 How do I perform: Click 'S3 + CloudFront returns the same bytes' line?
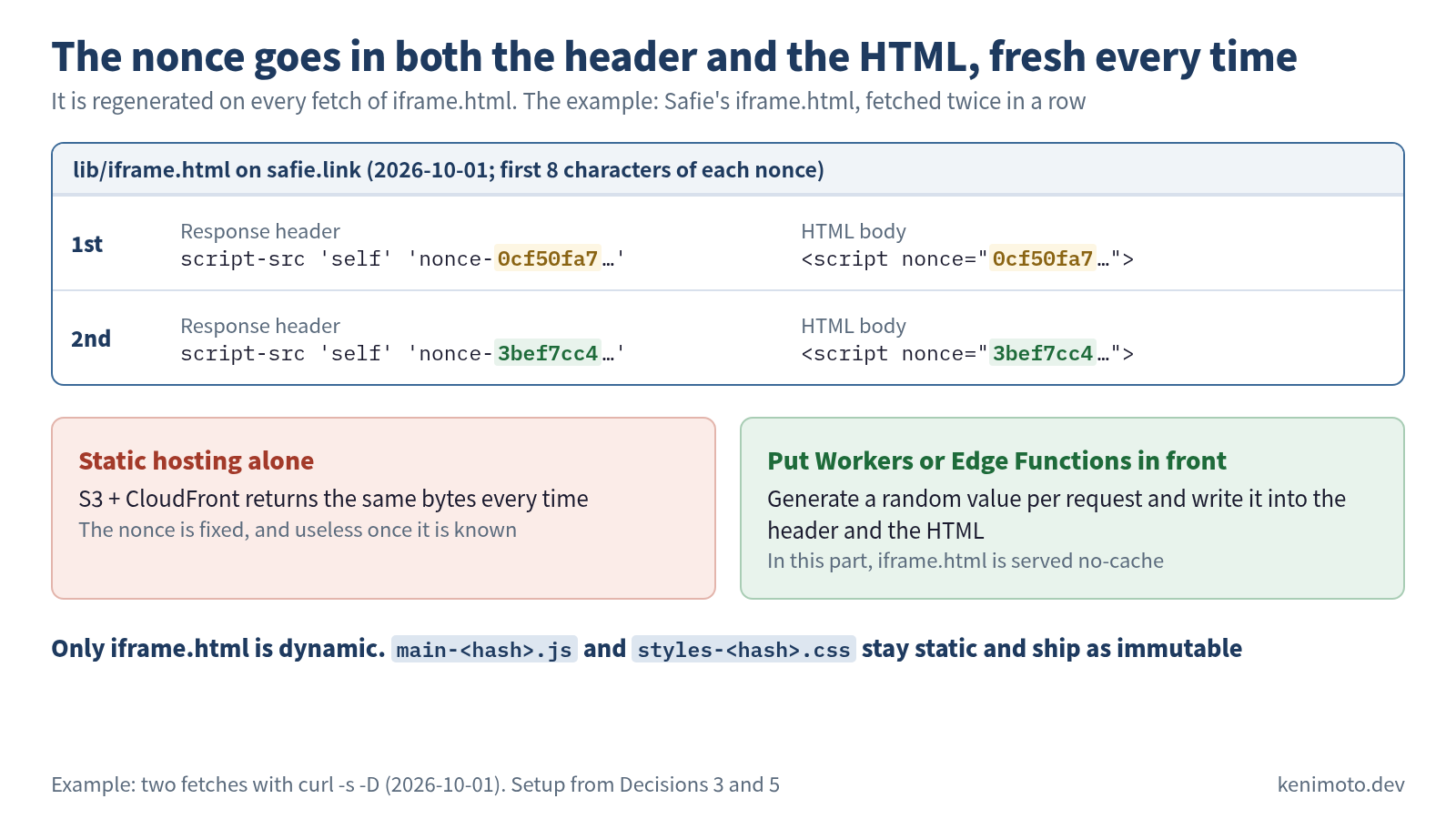[333, 499]
